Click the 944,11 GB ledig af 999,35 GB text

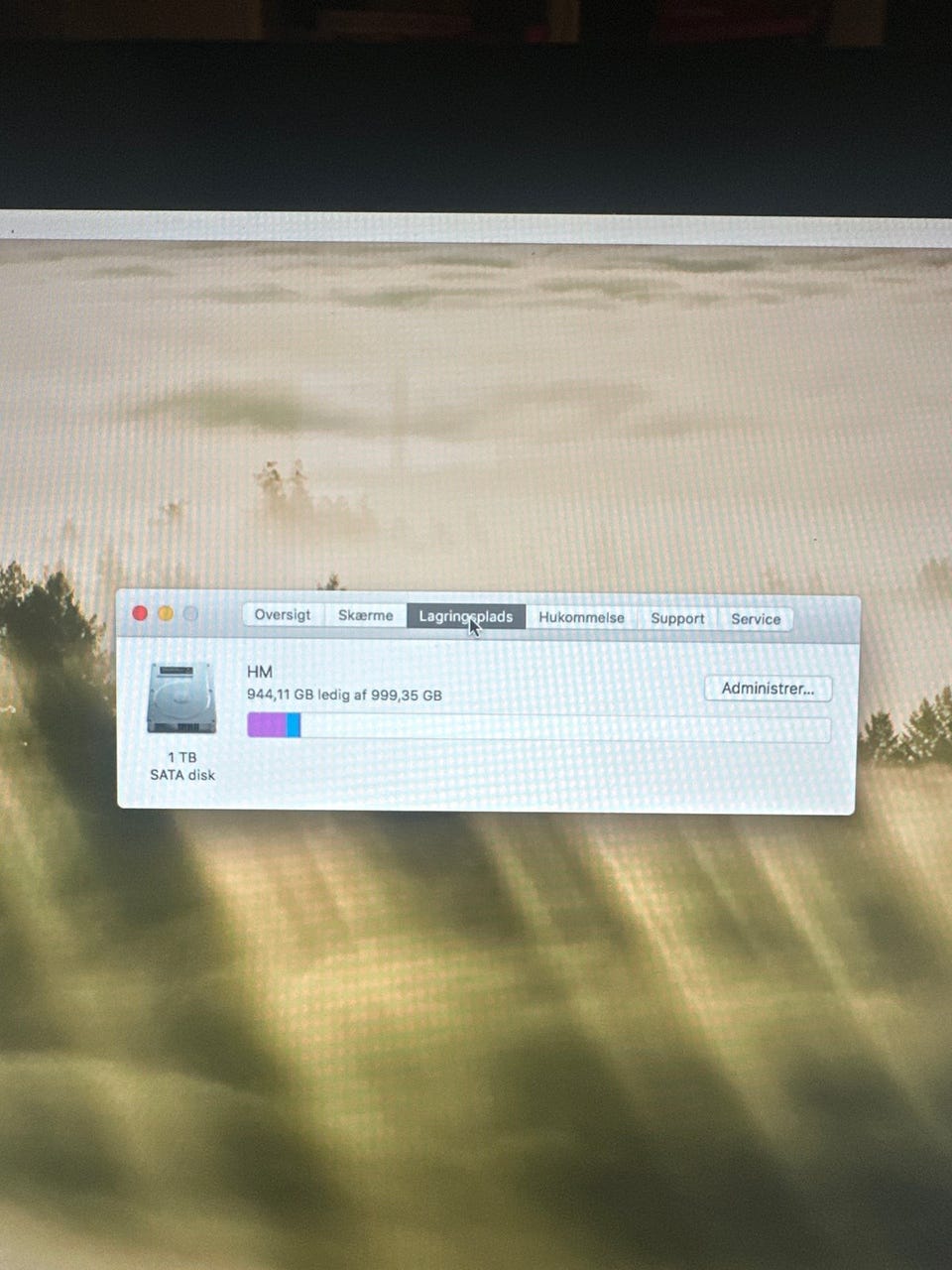pyautogui.click(x=344, y=695)
